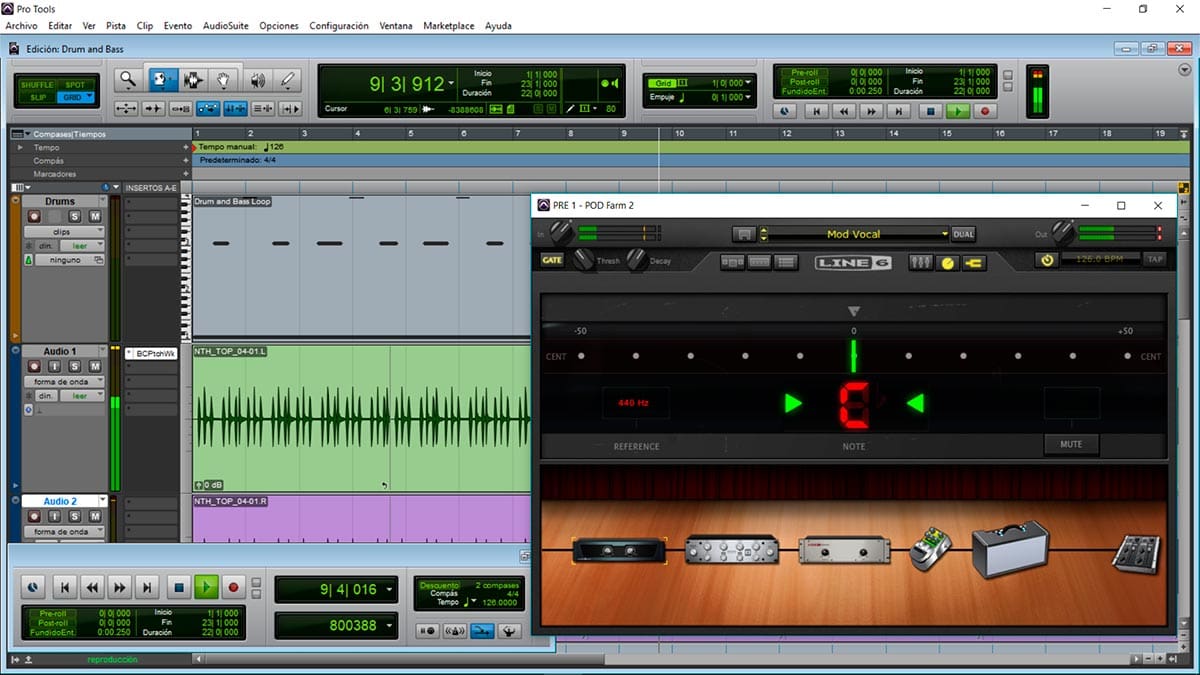Click the Stop button in floating transport
This screenshot has width=1200, height=675.
pos(179,588)
